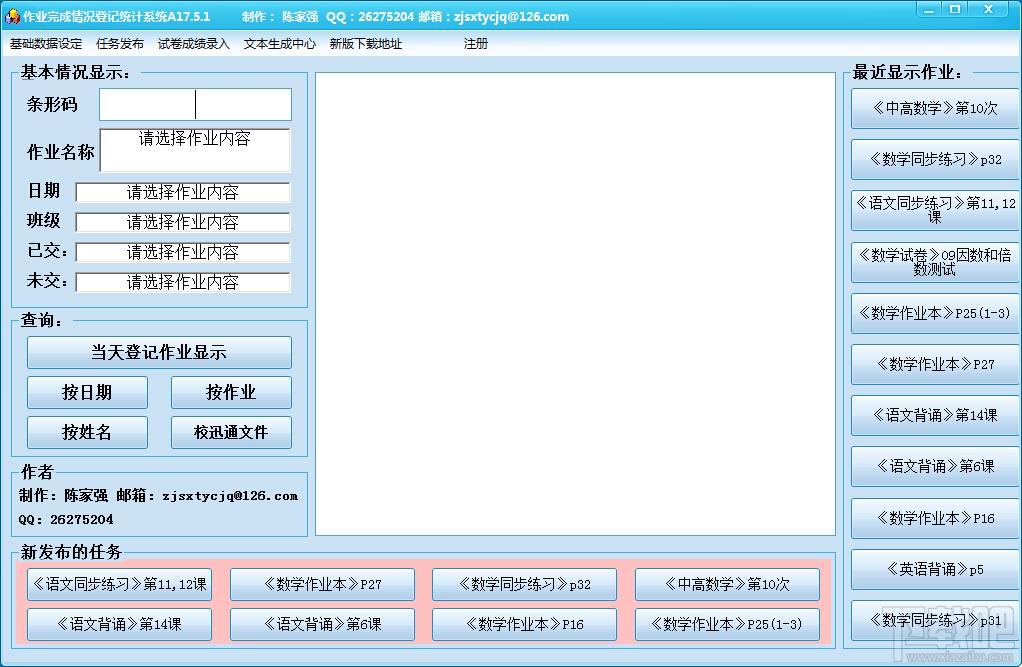
Task: Minimize the application window
Action: [x=929, y=9]
